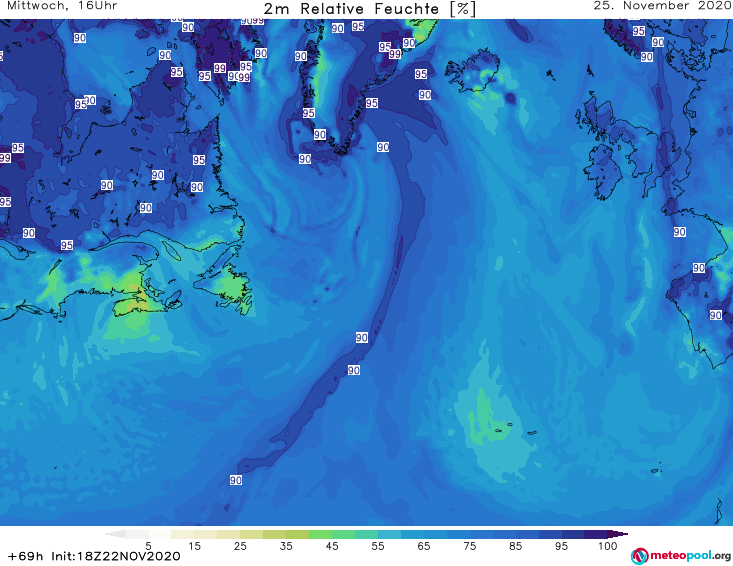Click the legend value 65
Screen dimensions: 733x566
pos(424,546)
